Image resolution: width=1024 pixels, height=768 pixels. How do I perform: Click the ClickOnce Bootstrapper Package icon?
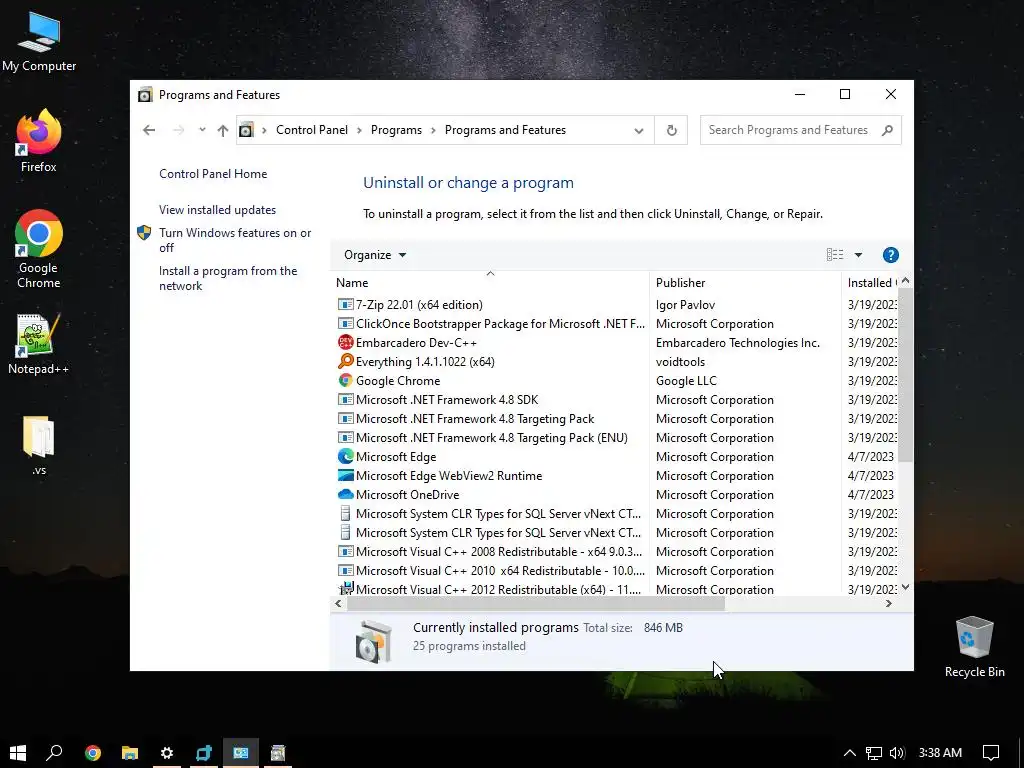pos(345,323)
